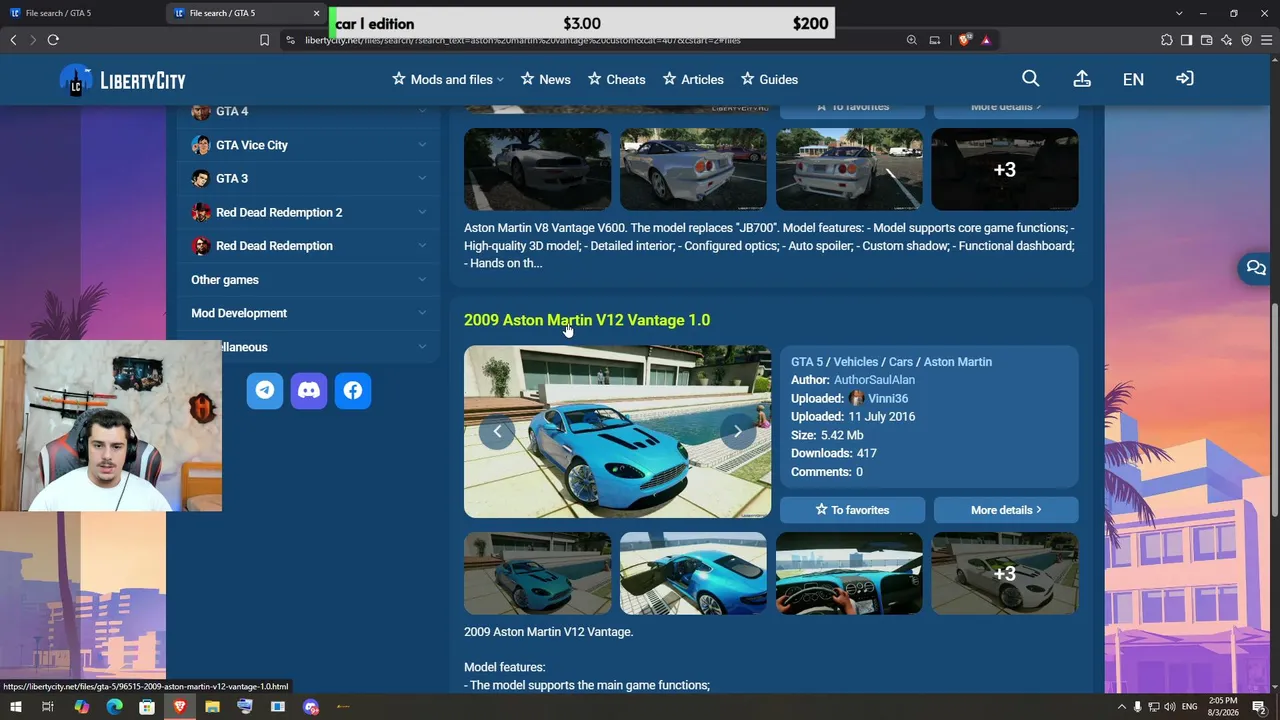
Task: Open the Aston Martin category breadcrumb
Action: [958, 362]
